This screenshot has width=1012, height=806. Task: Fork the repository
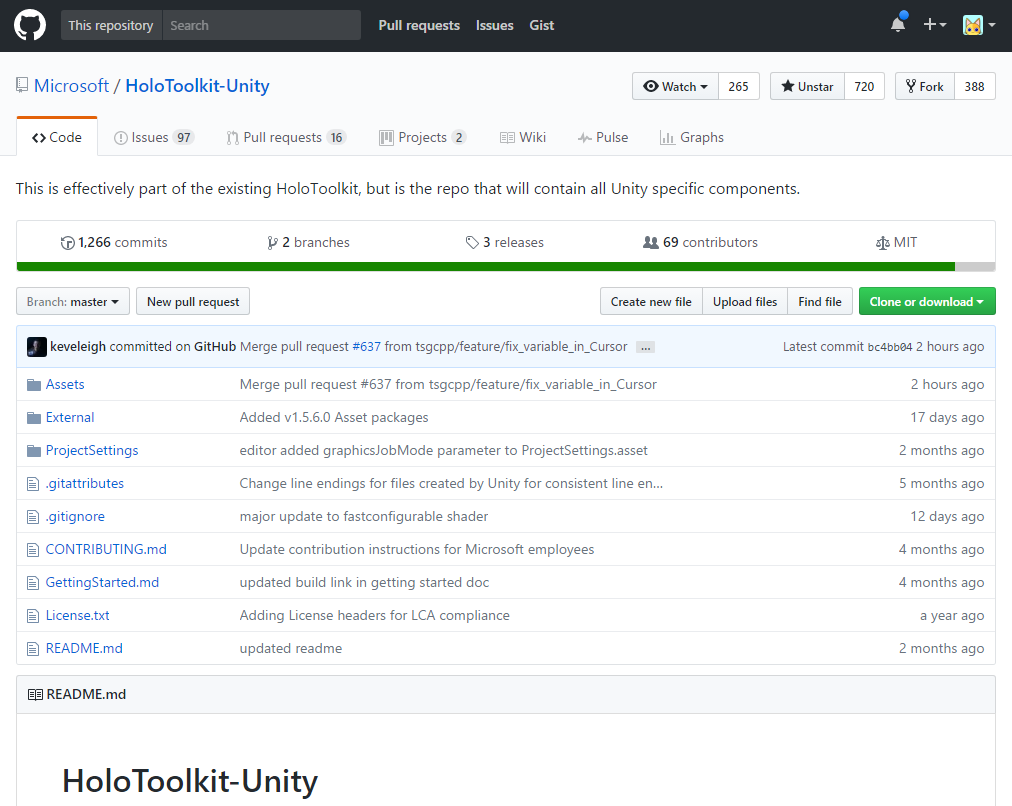[925, 86]
